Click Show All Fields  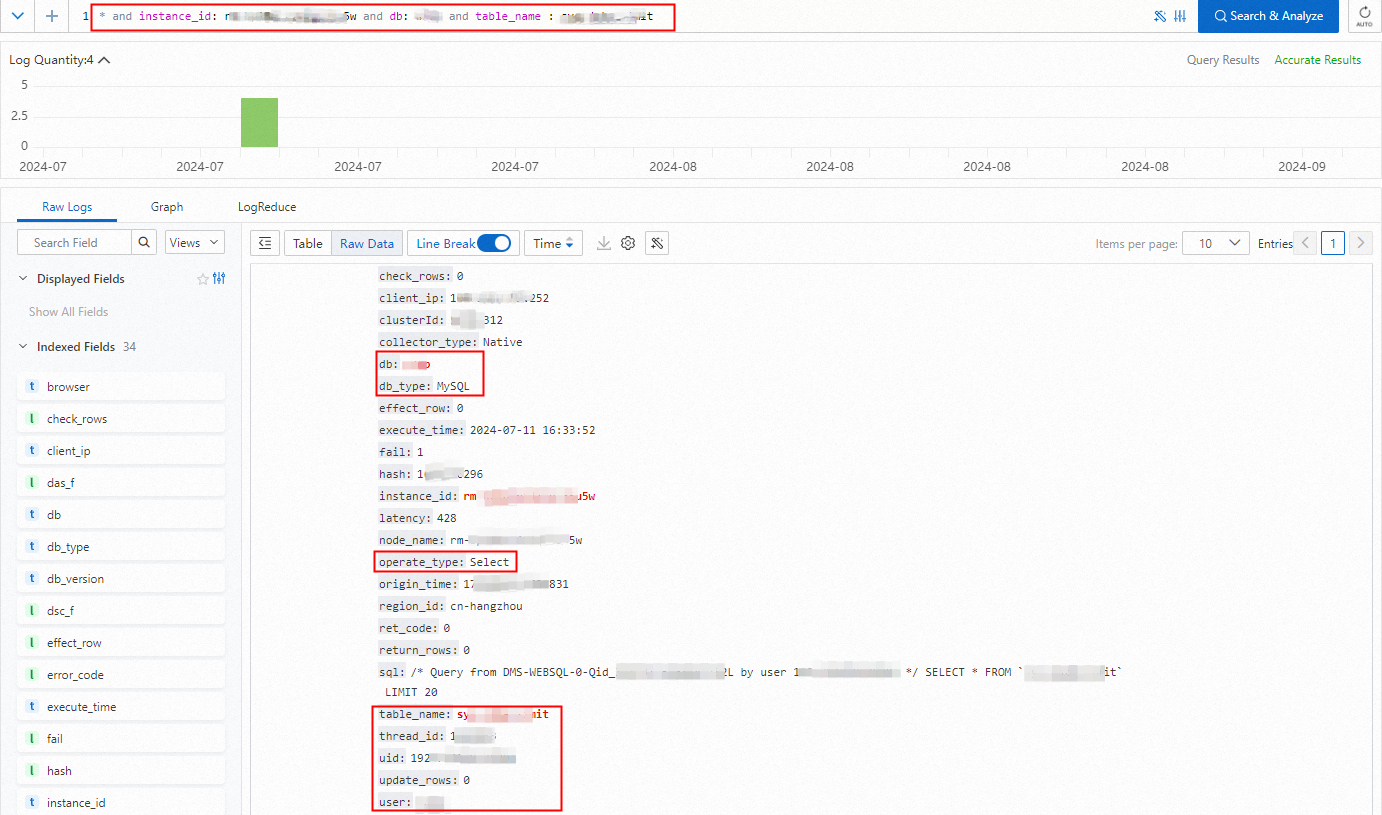(x=68, y=312)
